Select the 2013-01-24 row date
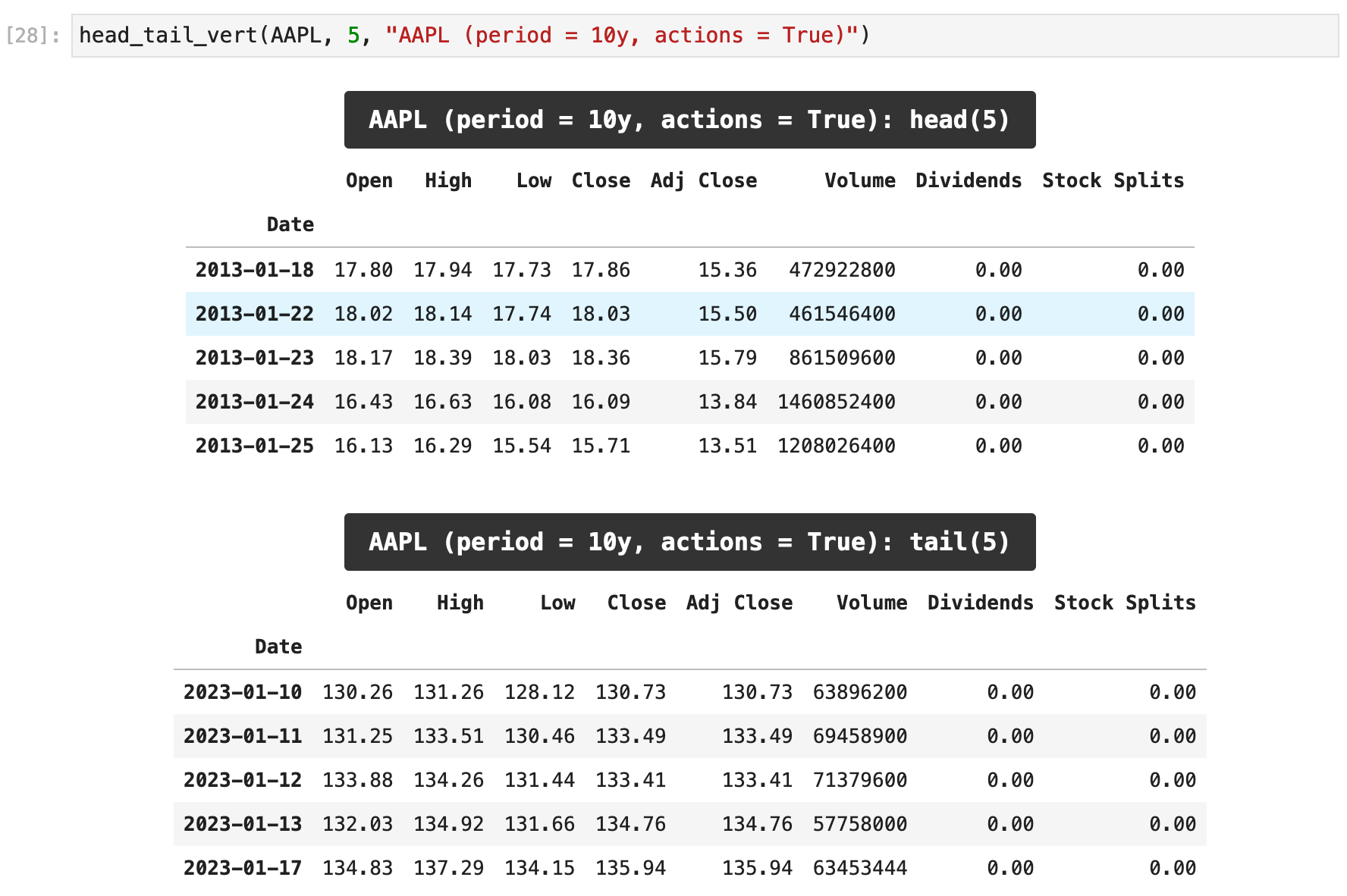The image size is (1347, 896). pos(255,402)
